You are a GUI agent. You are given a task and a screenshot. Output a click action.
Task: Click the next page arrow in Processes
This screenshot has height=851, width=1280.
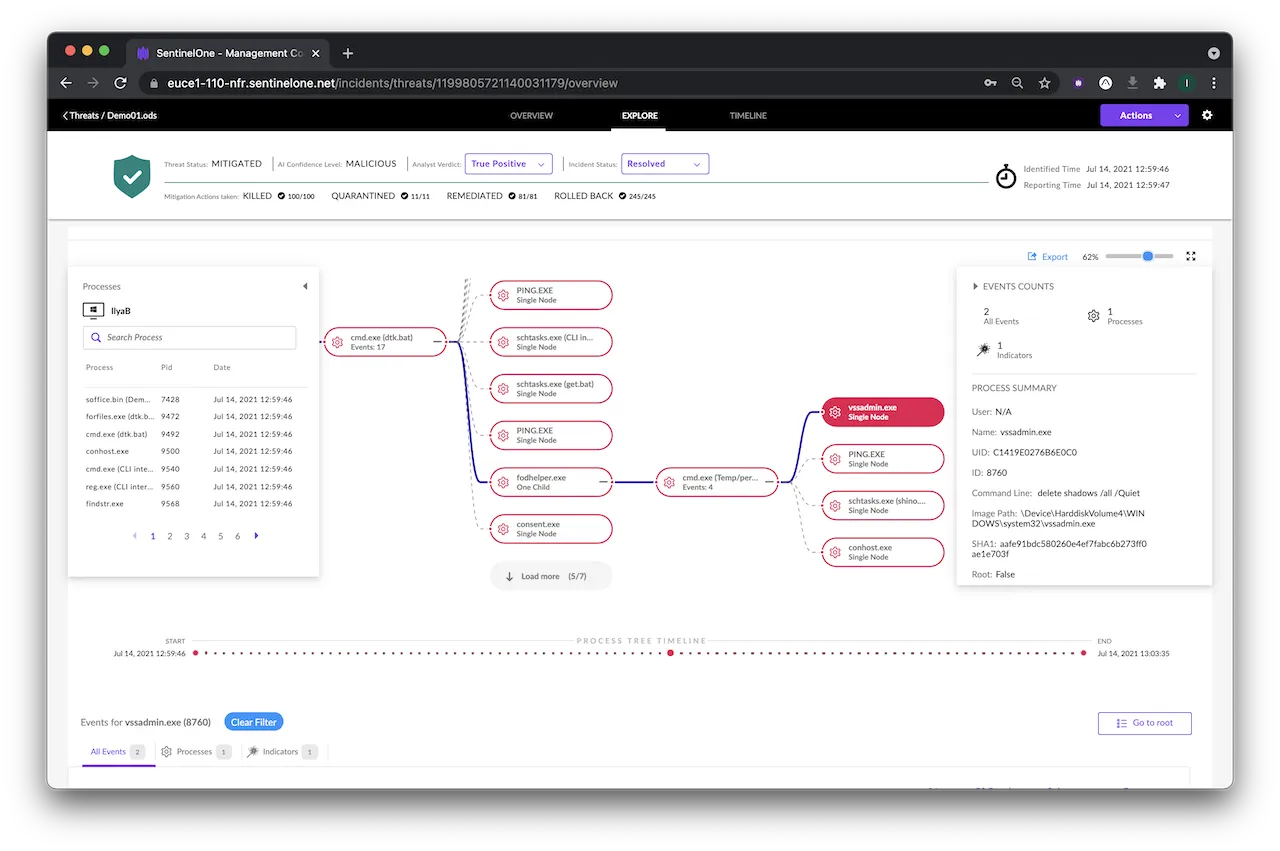tap(256, 536)
